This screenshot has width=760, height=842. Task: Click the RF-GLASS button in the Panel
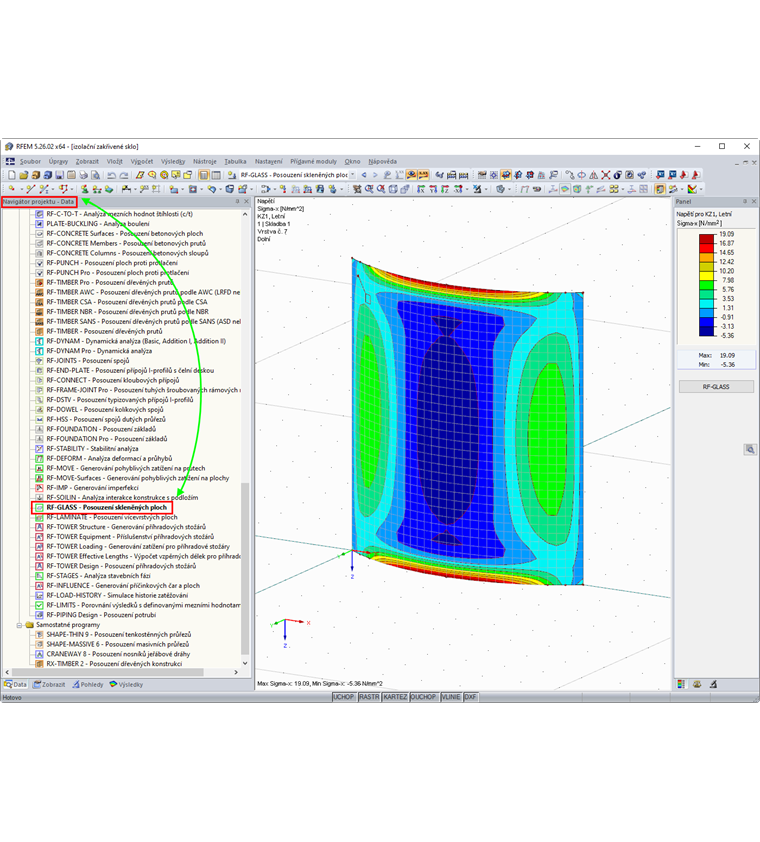coord(716,387)
